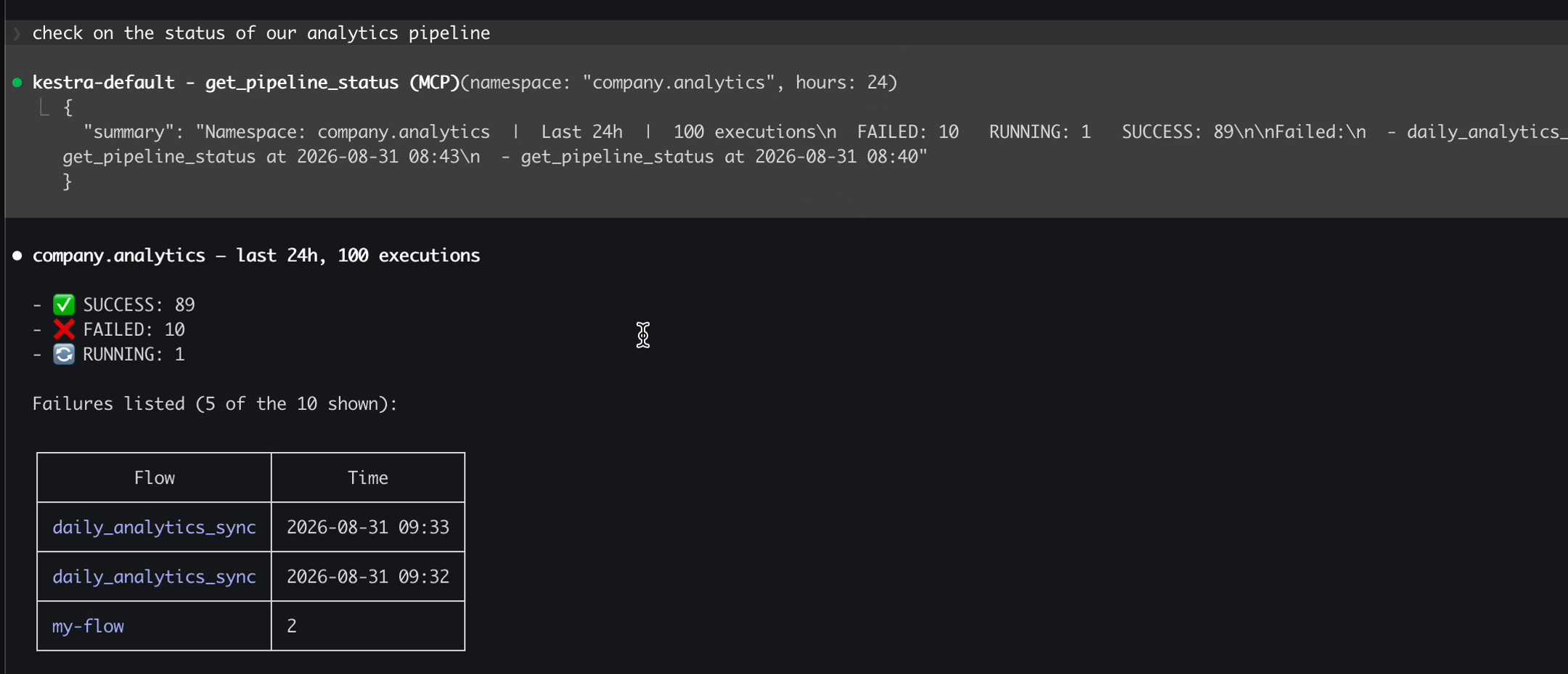This screenshot has height=674, width=1568.
Task: Click the 'Time' table column header
Action: [368, 478]
